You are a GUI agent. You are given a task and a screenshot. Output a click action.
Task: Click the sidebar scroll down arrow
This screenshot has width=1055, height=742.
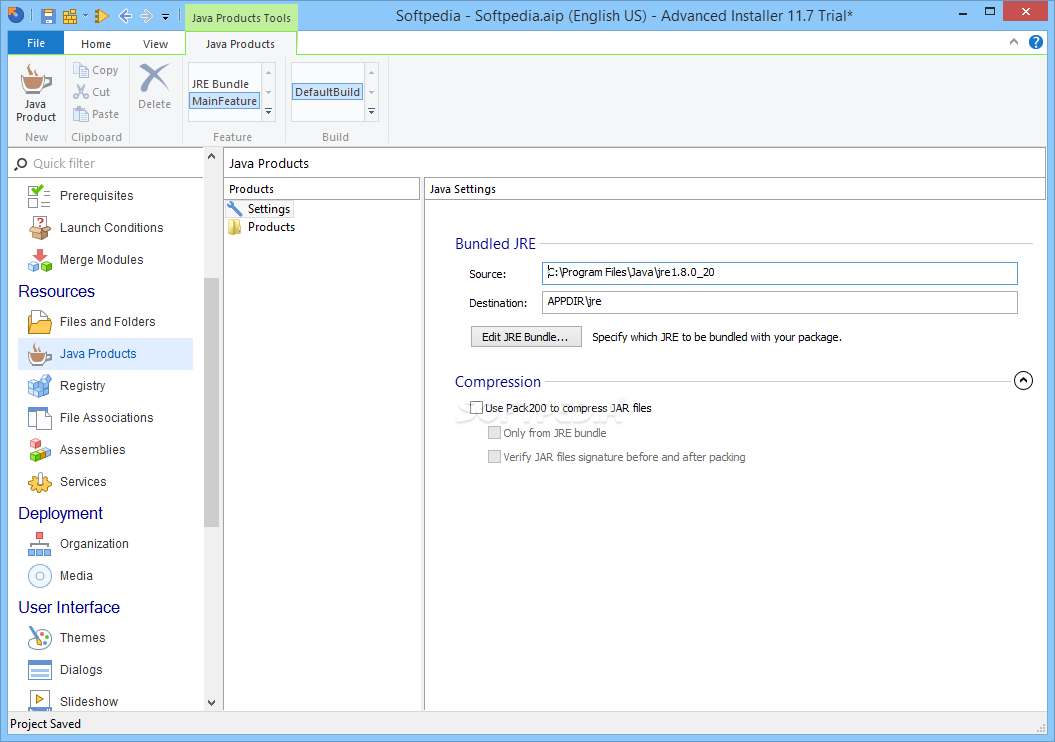[211, 702]
